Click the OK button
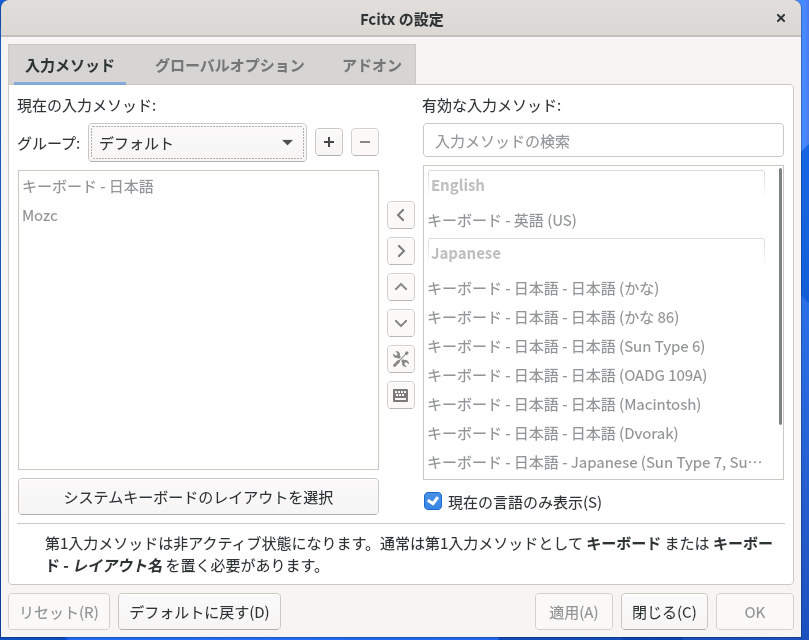 [754, 612]
